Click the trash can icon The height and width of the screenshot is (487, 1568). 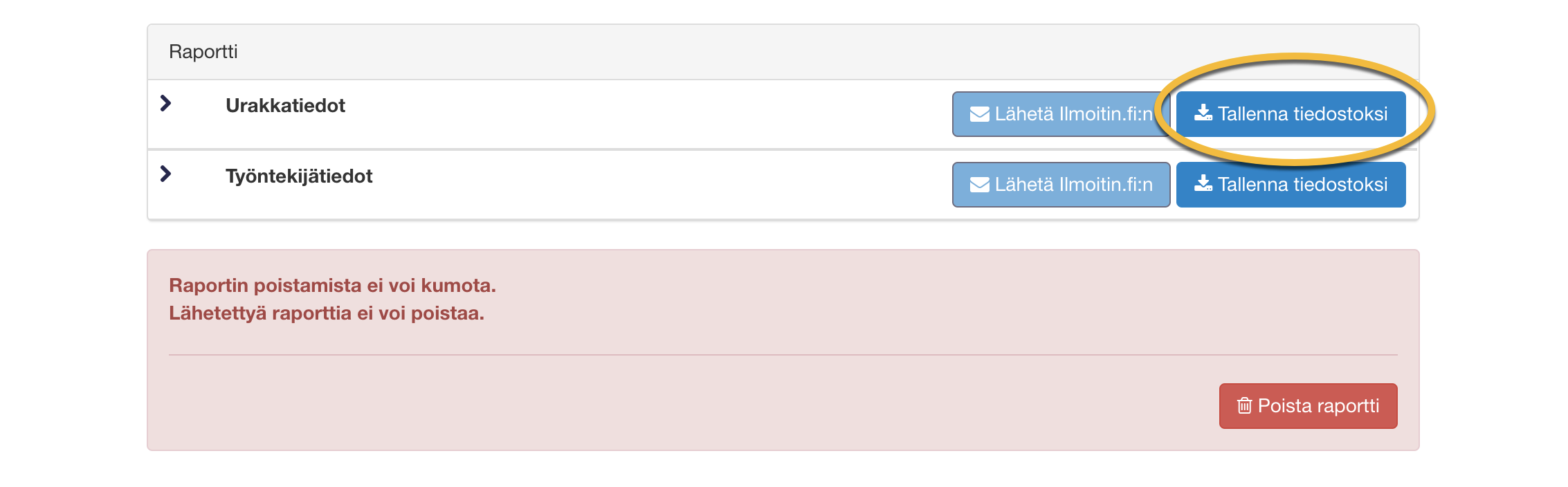(1244, 405)
